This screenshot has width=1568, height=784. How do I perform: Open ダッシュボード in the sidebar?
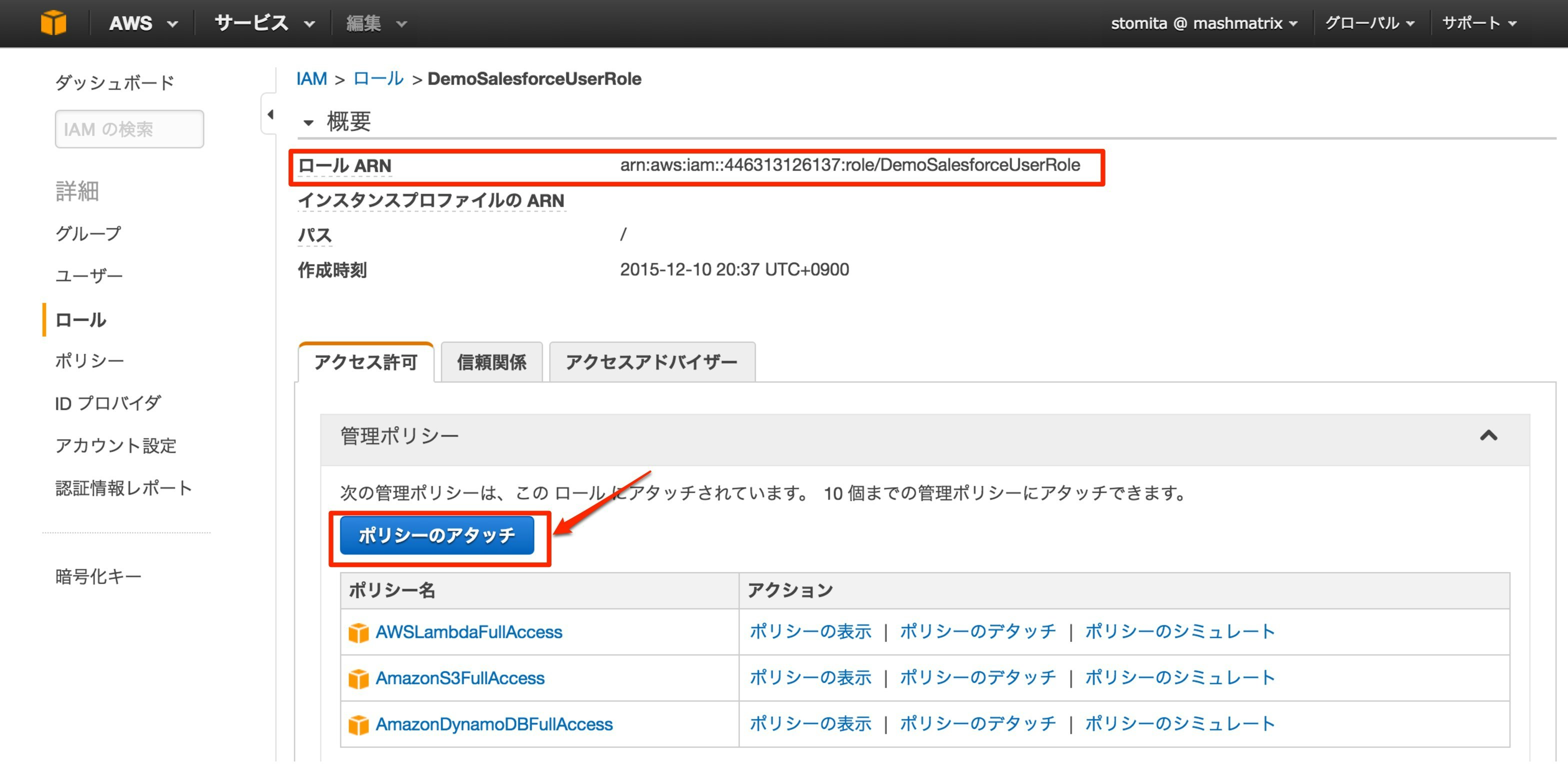(x=115, y=82)
